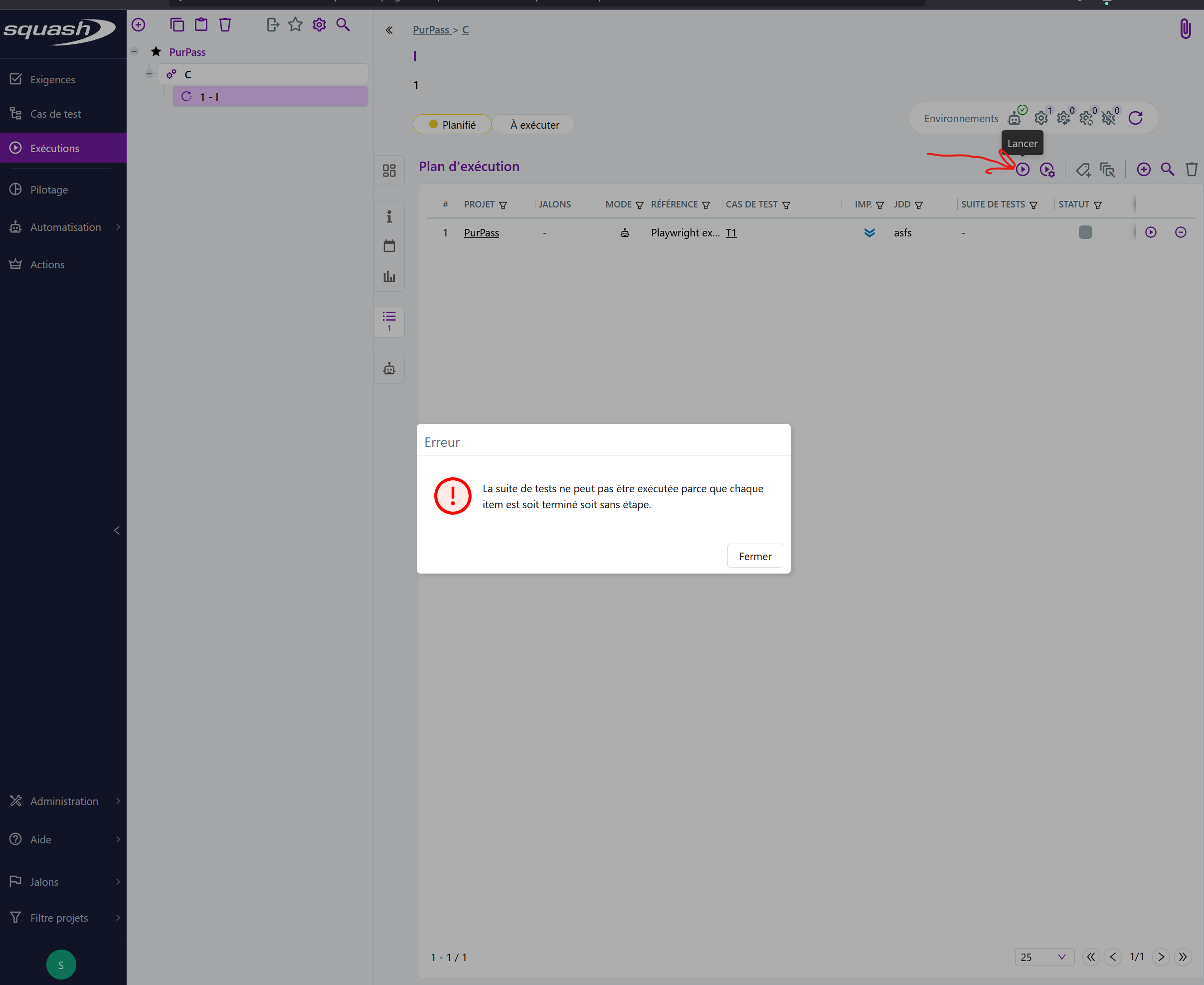Viewport: 1204px width, 985px height.
Task: Open the dashboard grid panel icon
Action: [x=389, y=170]
